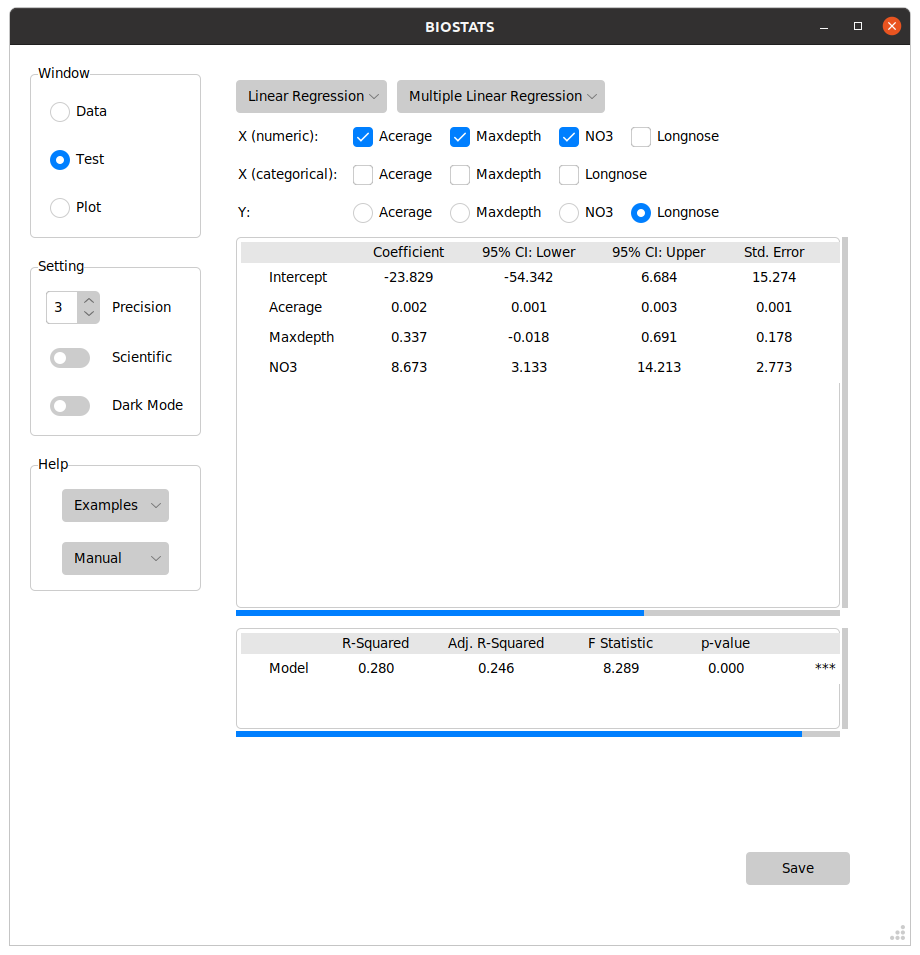Click the Precision number input field
The image size is (920, 955).
point(61,307)
